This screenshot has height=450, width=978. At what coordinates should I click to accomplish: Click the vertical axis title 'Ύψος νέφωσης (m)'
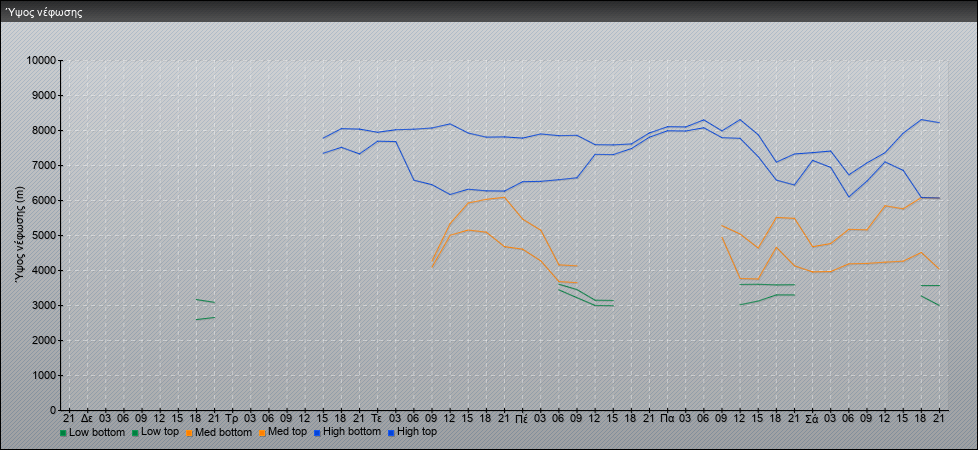pos(22,235)
